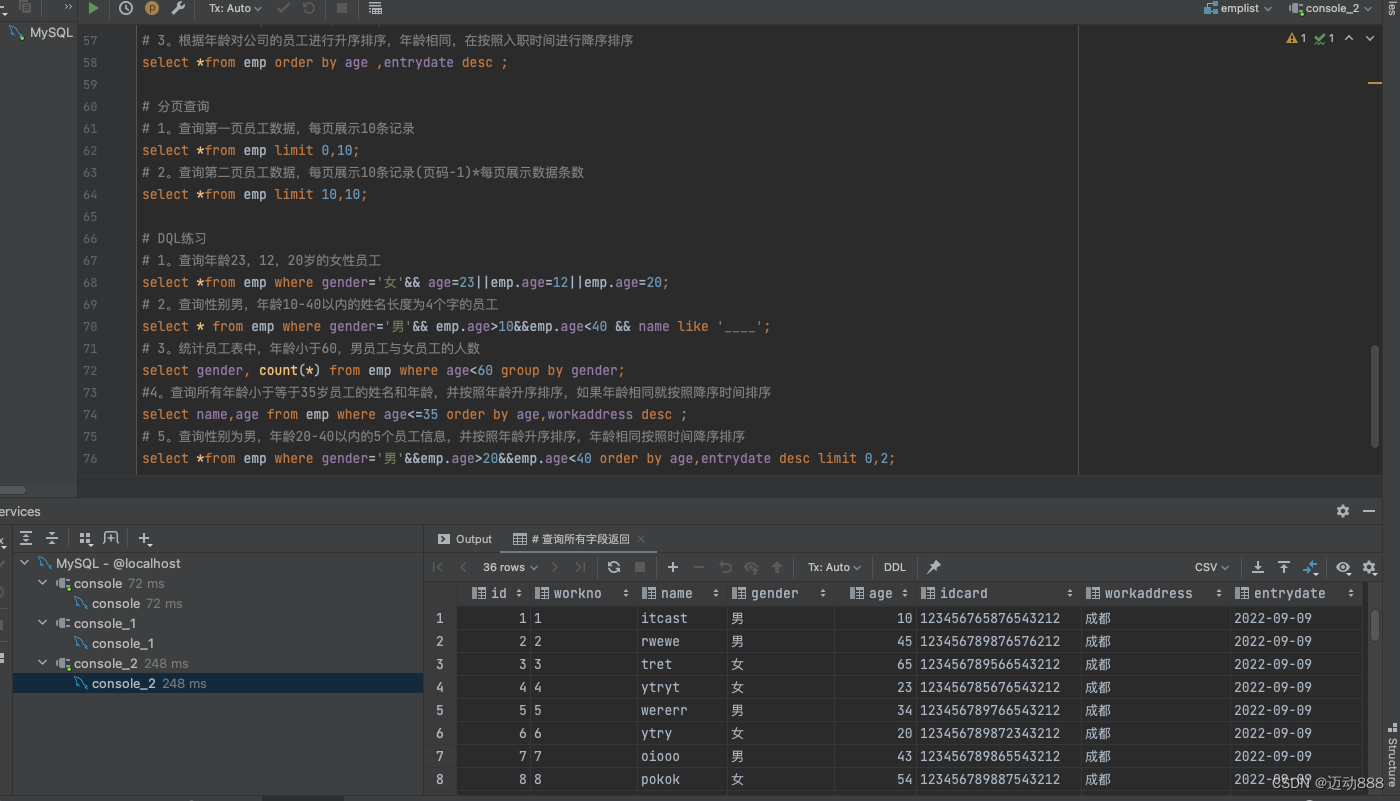Screen dimensions: 1400x801
Task: Run the query with the green Execute button
Action: [x=93, y=8]
